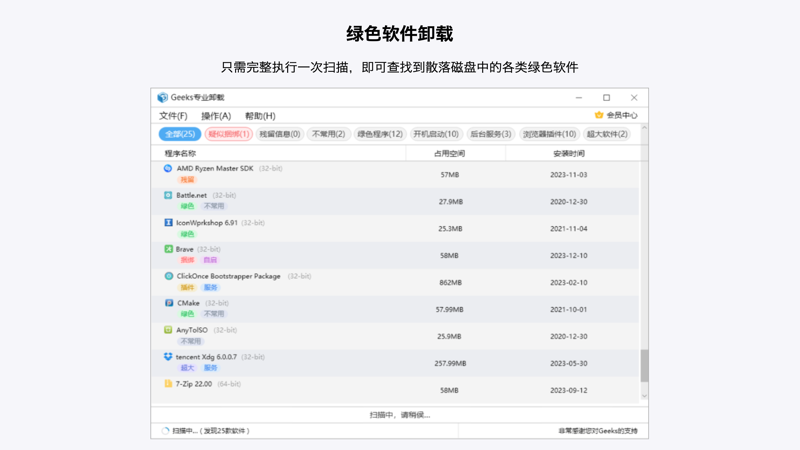The image size is (800, 450).
Task: Sort by 程序名称 column header
Action: point(180,153)
